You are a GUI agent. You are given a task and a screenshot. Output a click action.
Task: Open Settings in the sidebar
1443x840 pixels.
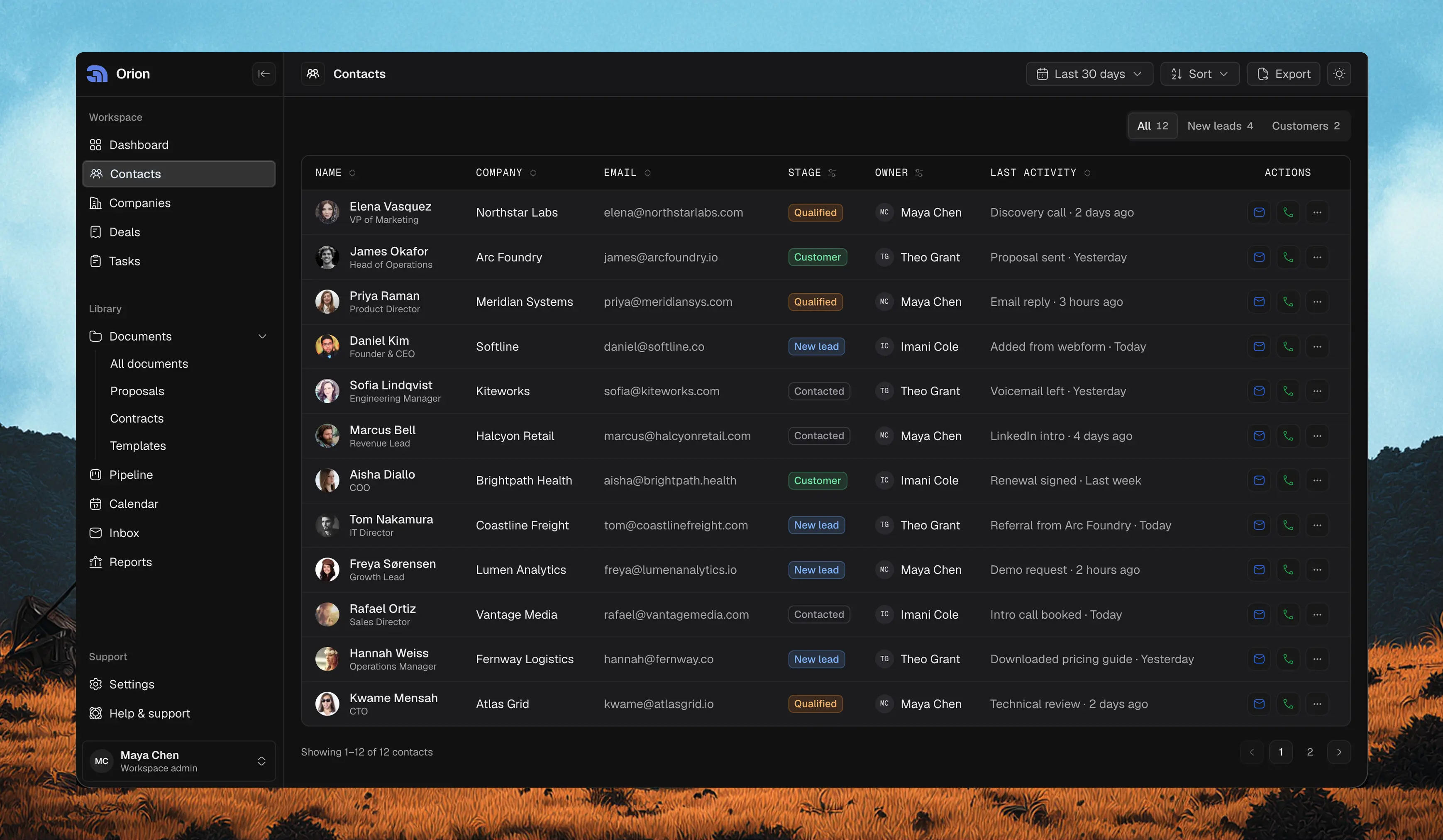click(178, 684)
